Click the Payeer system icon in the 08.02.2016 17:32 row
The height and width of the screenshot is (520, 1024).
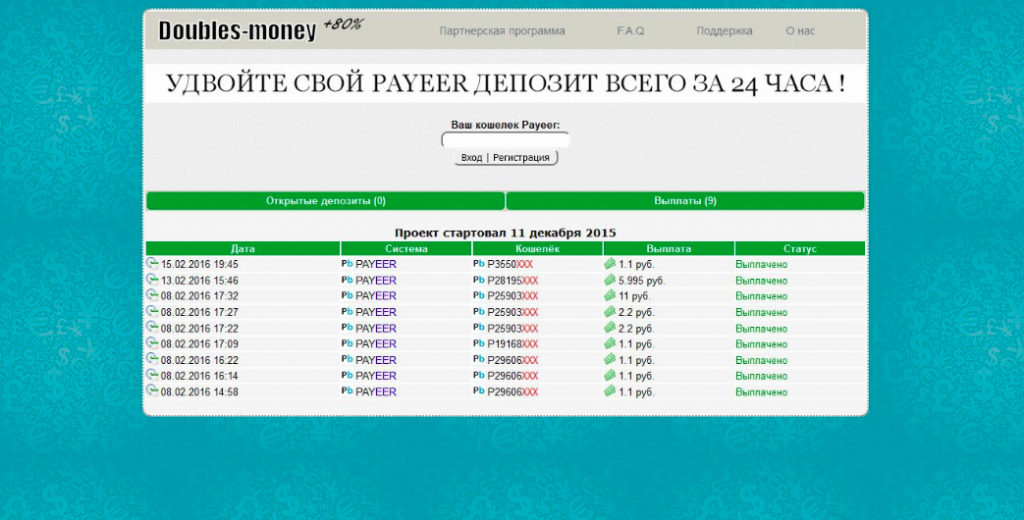coord(347,295)
